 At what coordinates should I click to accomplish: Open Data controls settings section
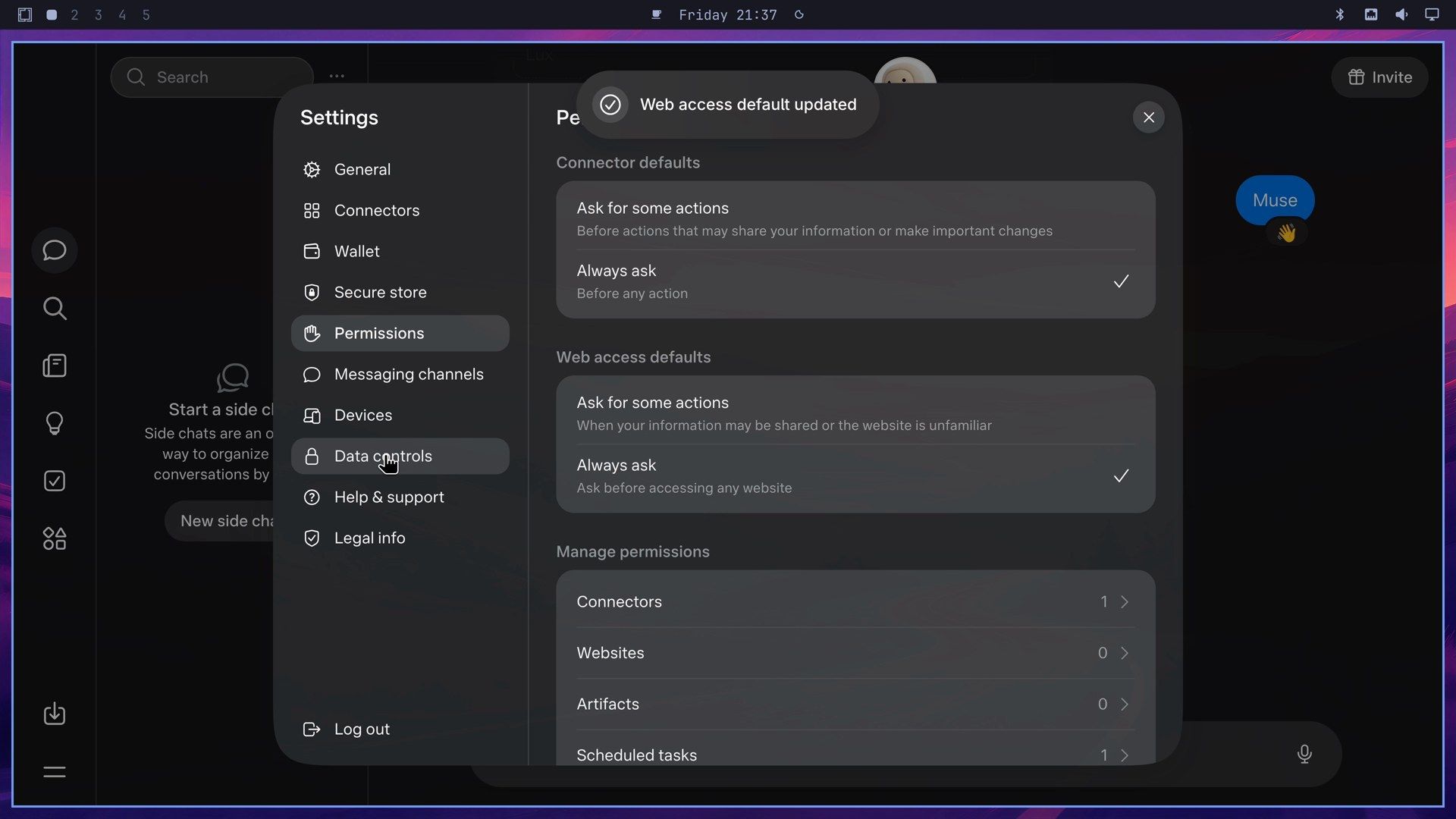400,456
